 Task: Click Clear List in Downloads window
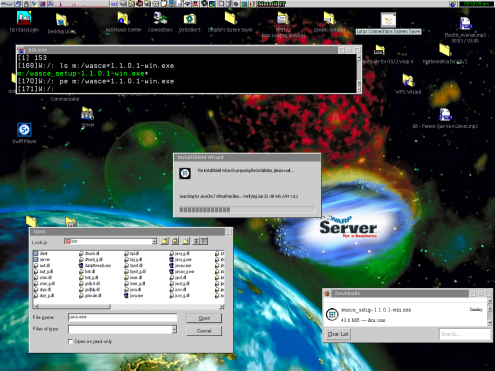pyautogui.click(x=338, y=334)
